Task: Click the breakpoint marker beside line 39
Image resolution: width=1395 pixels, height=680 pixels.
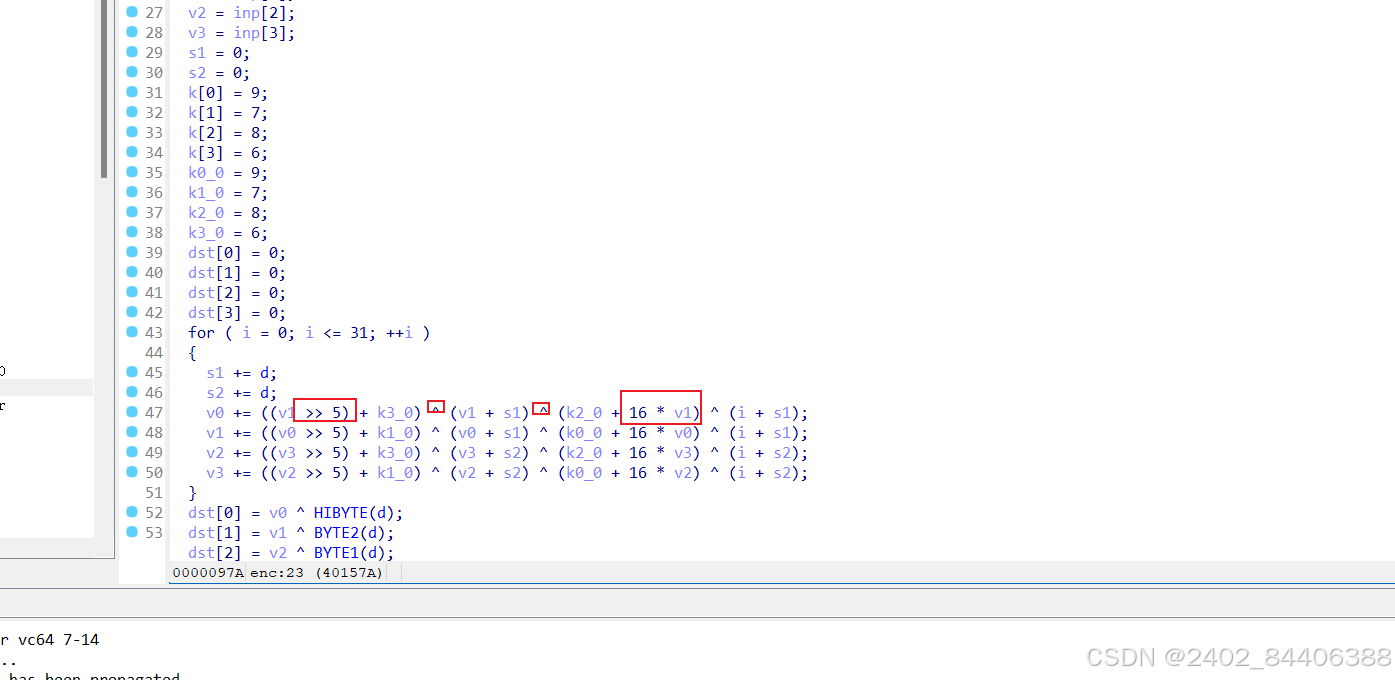Action: pos(131,252)
